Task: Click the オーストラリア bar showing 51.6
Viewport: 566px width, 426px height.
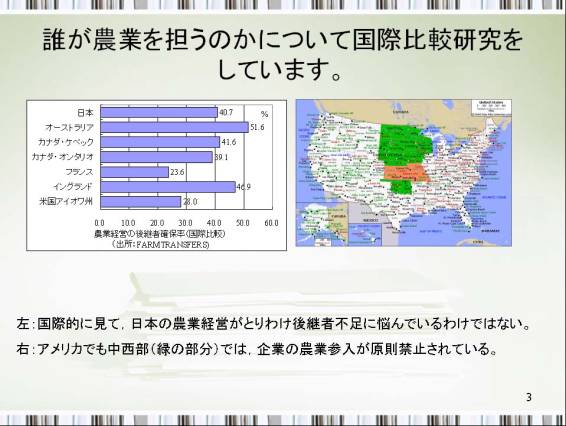Action: 175,127
